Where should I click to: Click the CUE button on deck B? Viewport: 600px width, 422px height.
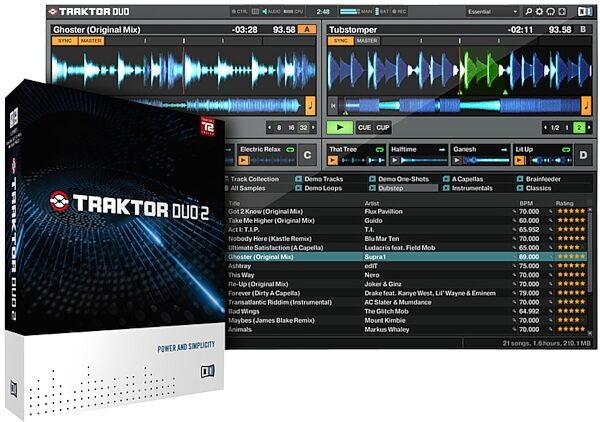tap(364, 128)
